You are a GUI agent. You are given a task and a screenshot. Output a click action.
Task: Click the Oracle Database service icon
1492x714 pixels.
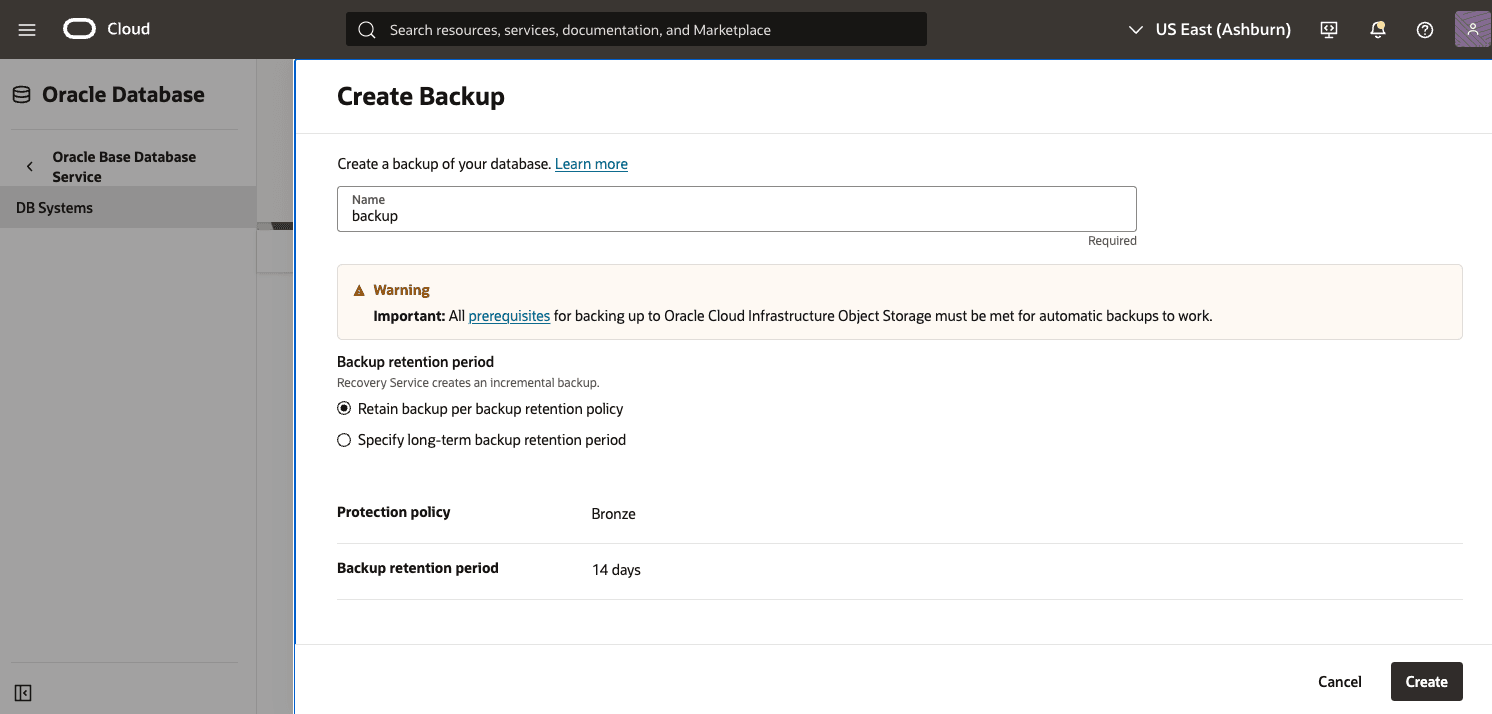point(21,93)
